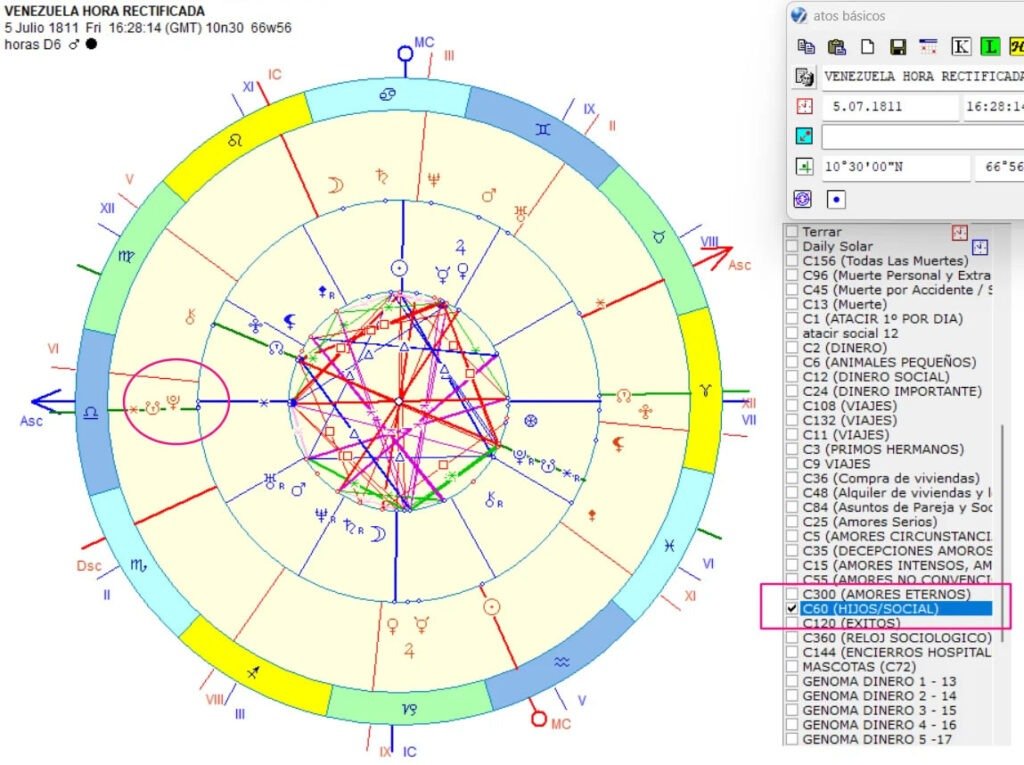Click the date field showing 5.07.1811
Screen dimensions: 1024x765
(890, 107)
